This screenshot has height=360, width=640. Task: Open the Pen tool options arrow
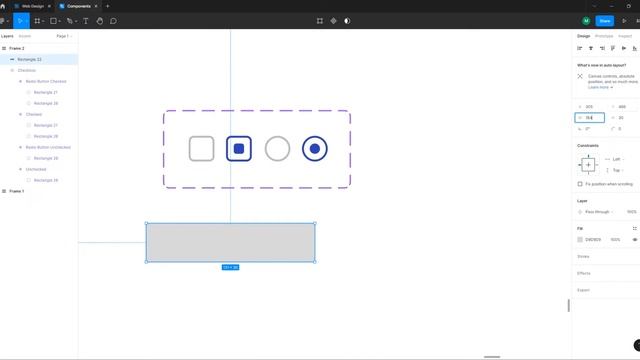[x=76, y=21]
